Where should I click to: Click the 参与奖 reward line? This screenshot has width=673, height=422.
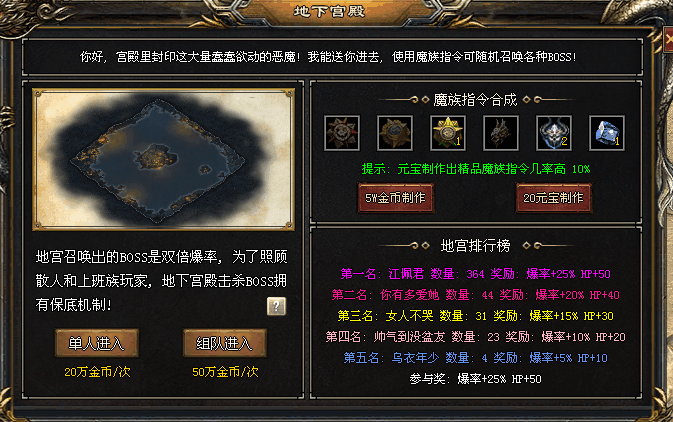coord(476,379)
